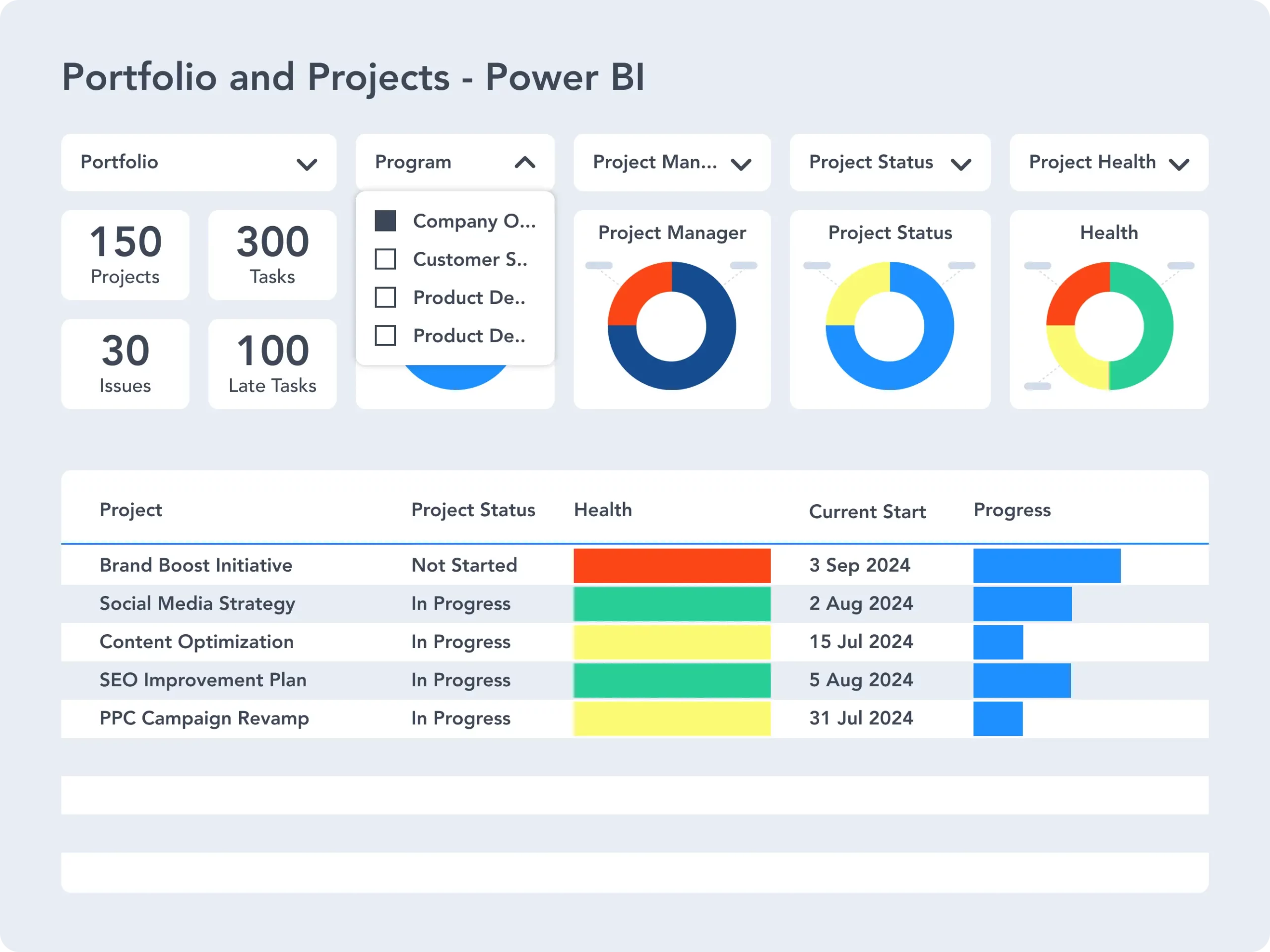1270x952 pixels.
Task: Select dark blue segment in Project Manager donut
Action: (x=706, y=361)
